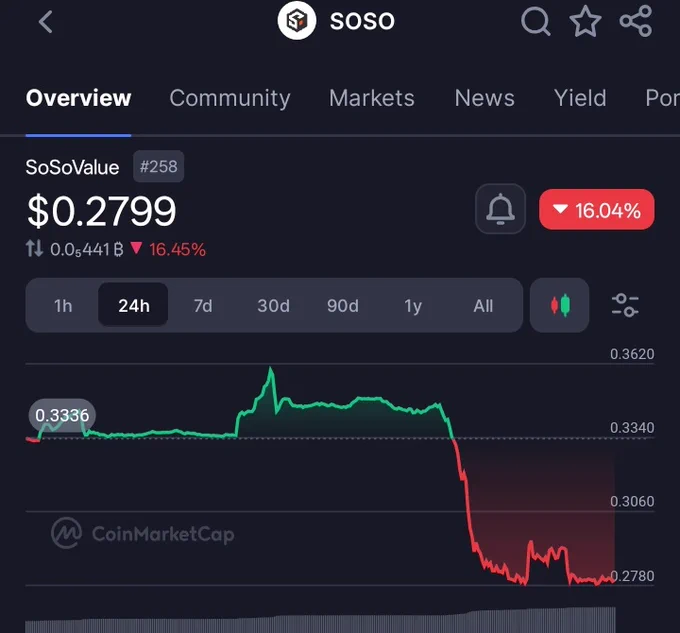The width and height of the screenshot is (680, 633).
Task: Go back using the left arrow
Action: [x=46, y=22]
